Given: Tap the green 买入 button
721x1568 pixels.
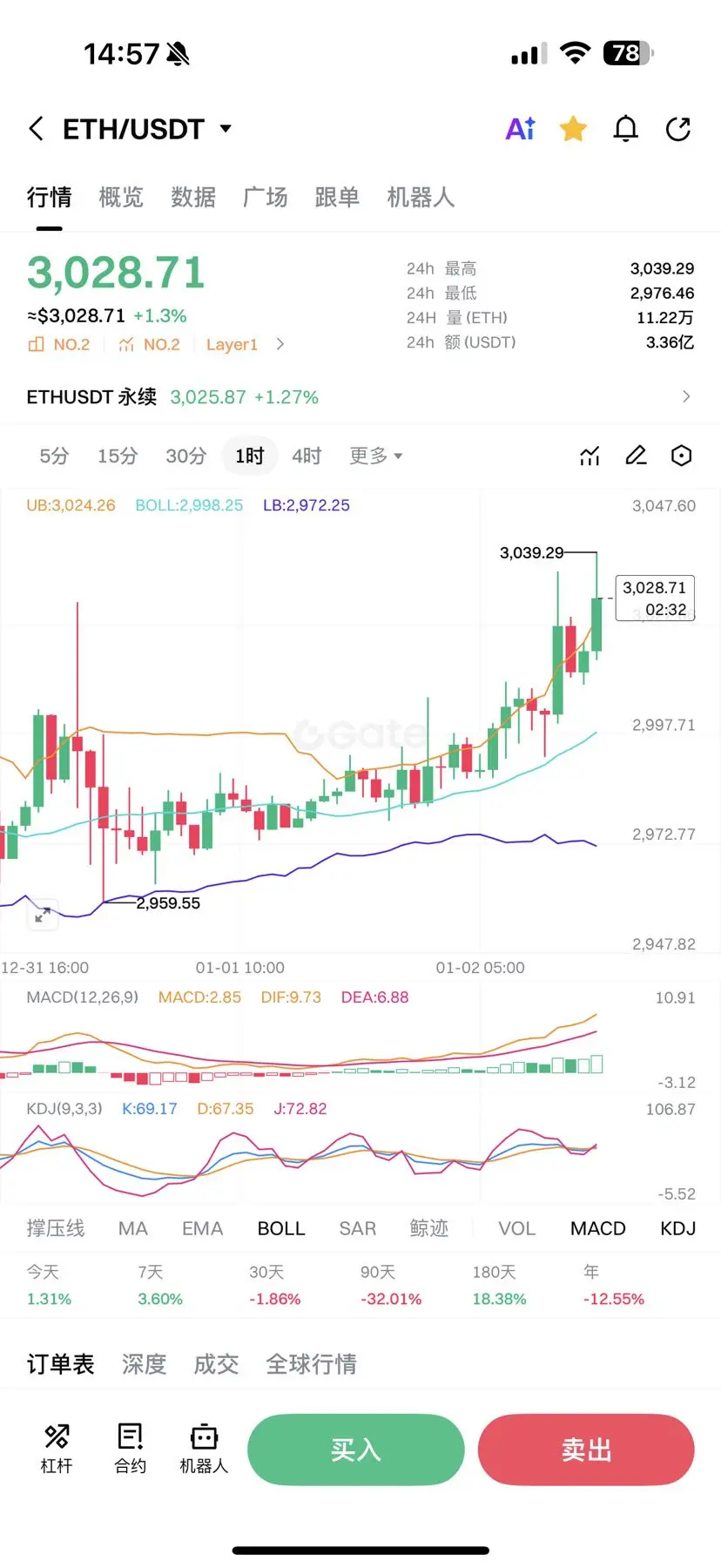Looking at the screenshot, I should pos(356,1450).
